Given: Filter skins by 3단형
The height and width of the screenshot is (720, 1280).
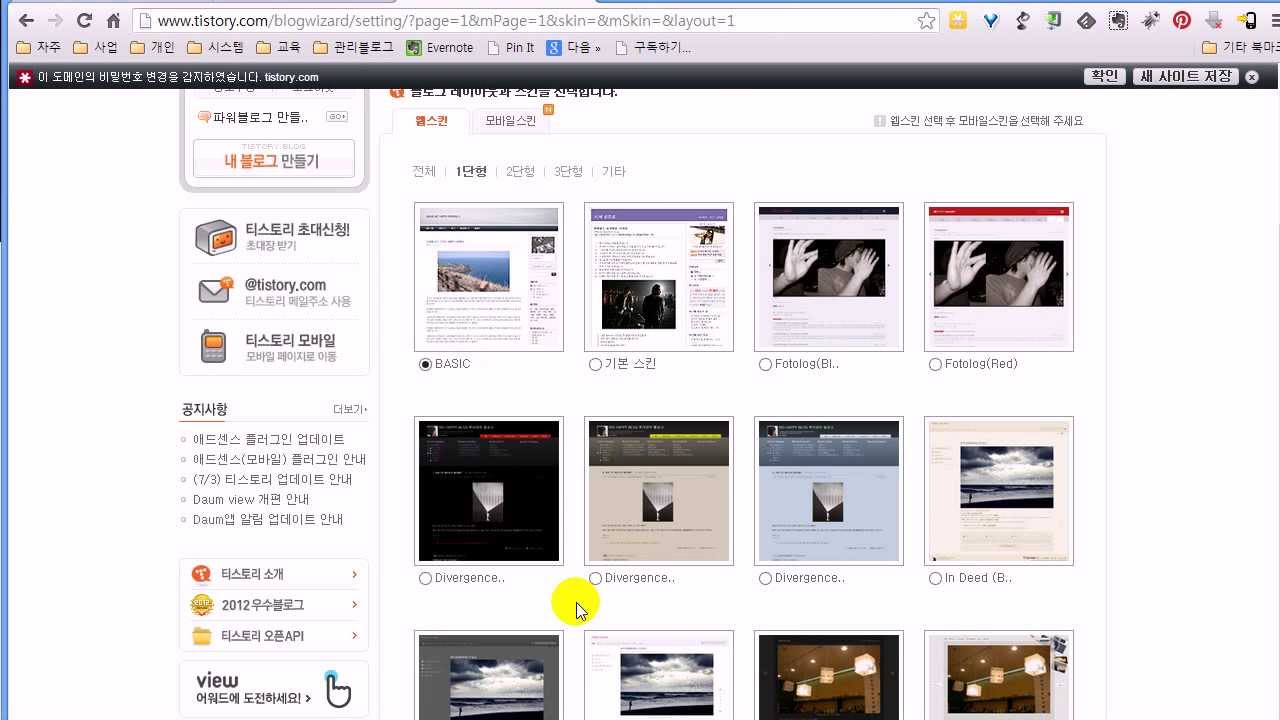Looking at the screenshot, I should [568, 172].
